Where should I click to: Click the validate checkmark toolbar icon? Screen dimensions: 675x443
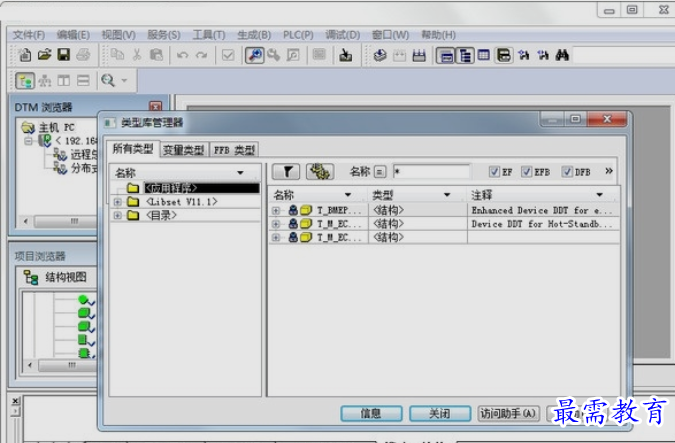[x=228, y=55]
